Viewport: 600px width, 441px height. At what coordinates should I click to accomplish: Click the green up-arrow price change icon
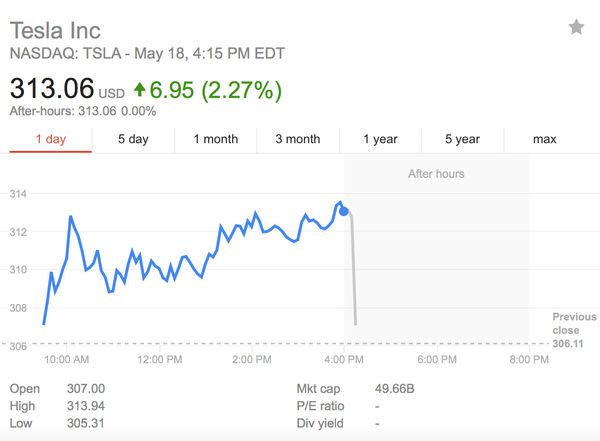click(x=139, y=91)
